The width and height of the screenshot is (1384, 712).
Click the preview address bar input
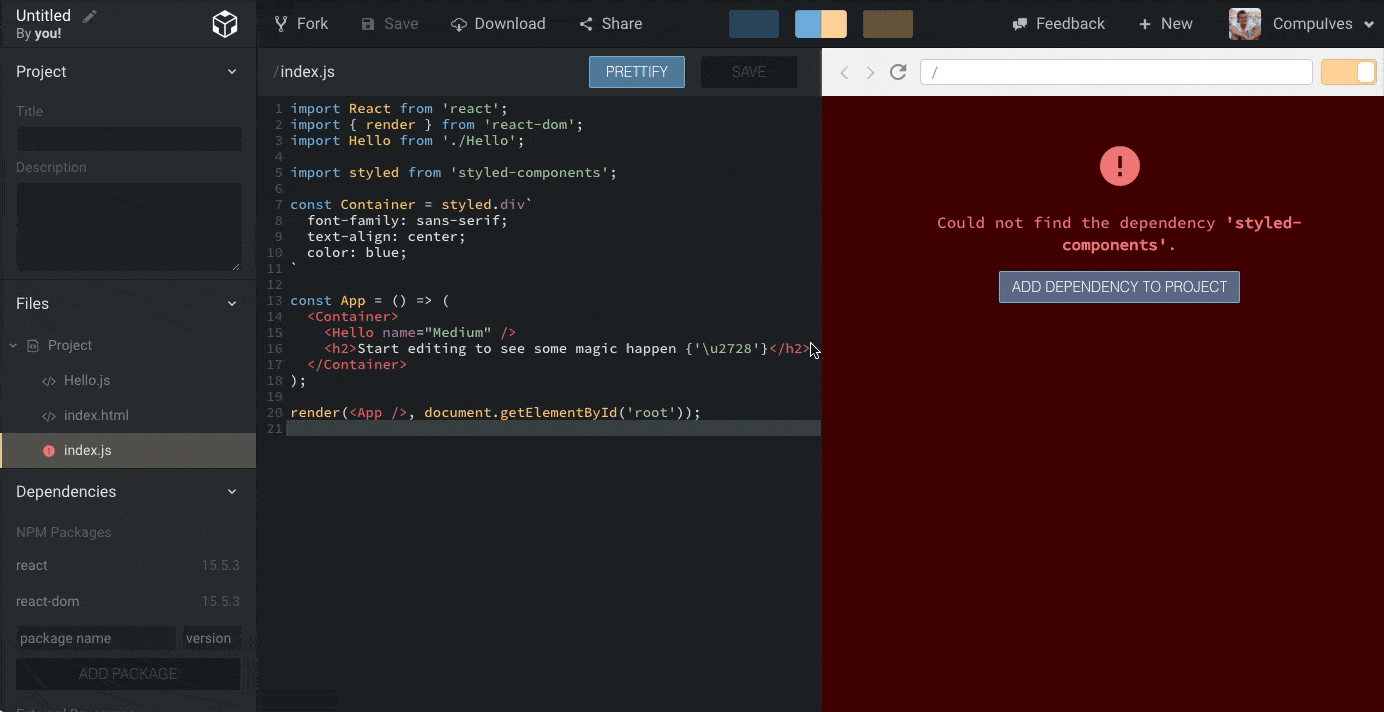1115,72
